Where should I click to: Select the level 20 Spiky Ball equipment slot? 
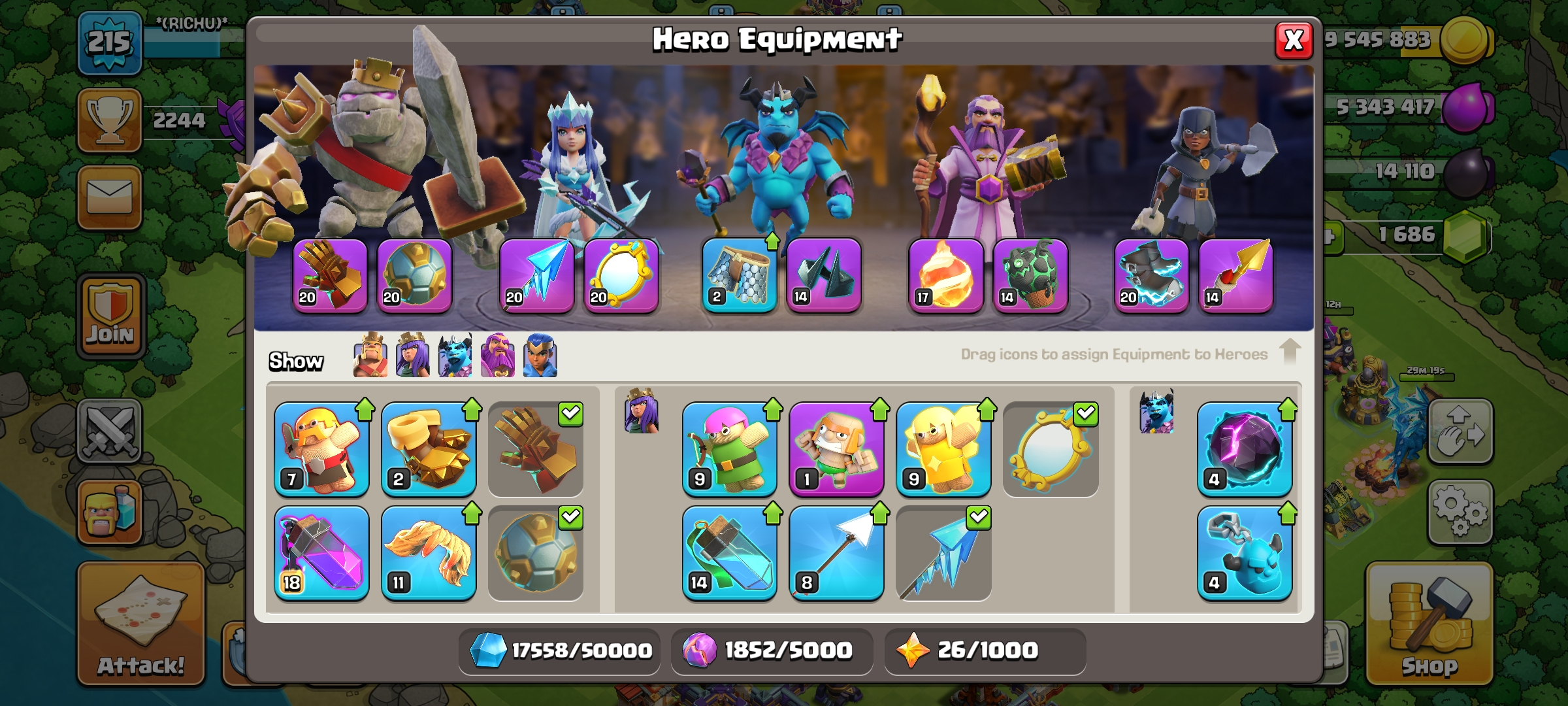coord(414,275)
